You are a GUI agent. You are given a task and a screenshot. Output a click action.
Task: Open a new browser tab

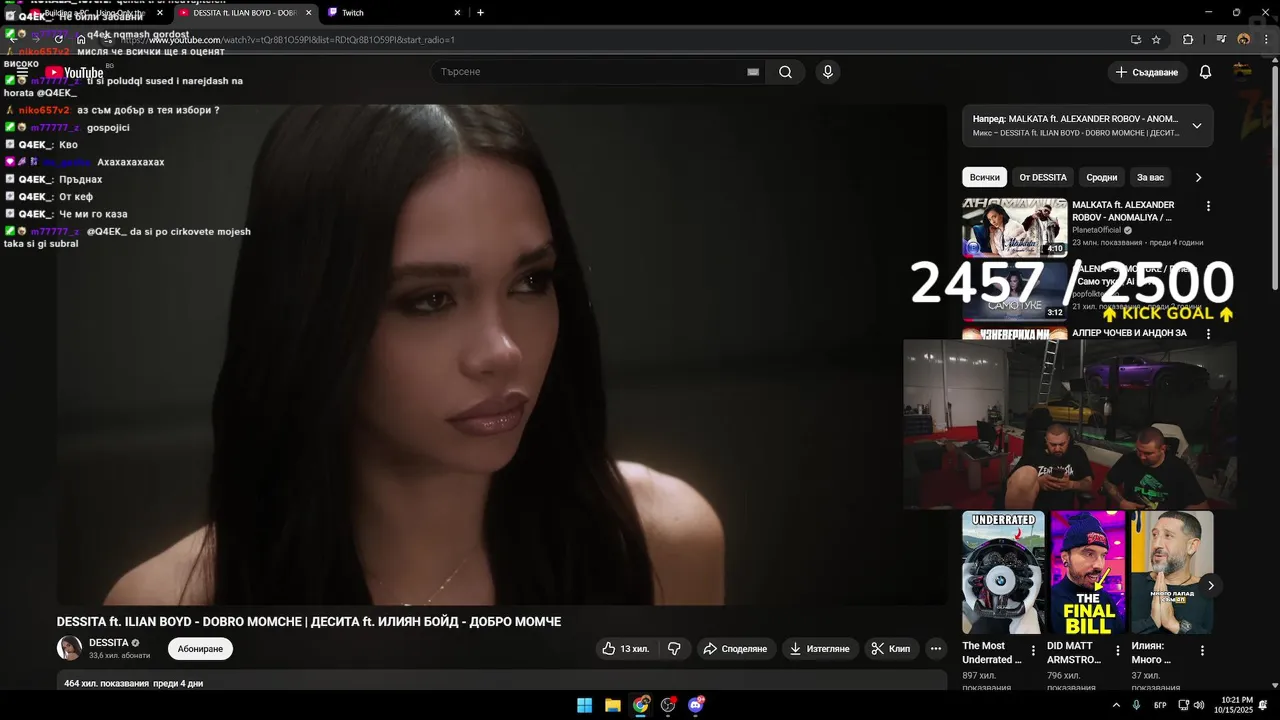pos(480,13)
